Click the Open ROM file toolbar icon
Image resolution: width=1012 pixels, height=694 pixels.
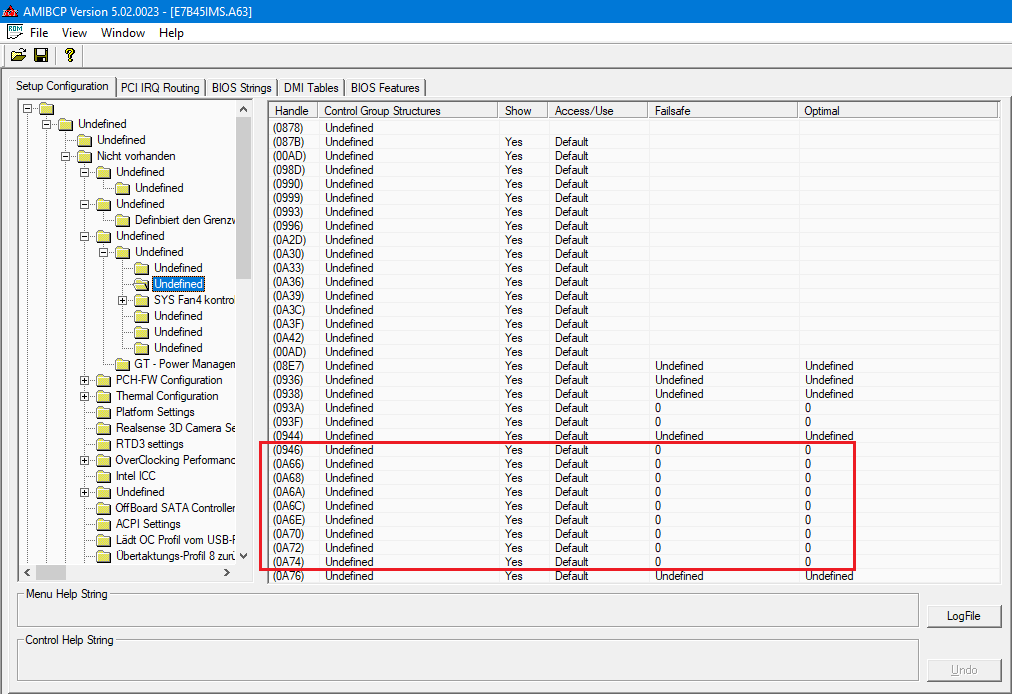point(19,55)
